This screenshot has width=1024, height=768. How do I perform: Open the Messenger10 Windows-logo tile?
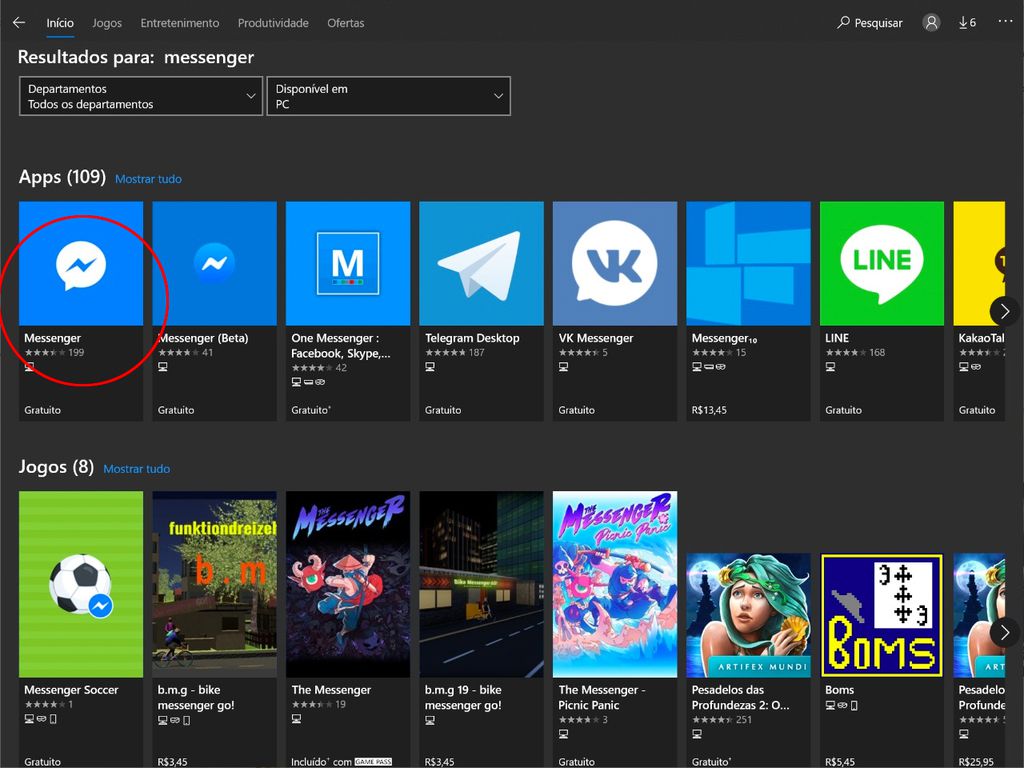click(x=748, y=263)
